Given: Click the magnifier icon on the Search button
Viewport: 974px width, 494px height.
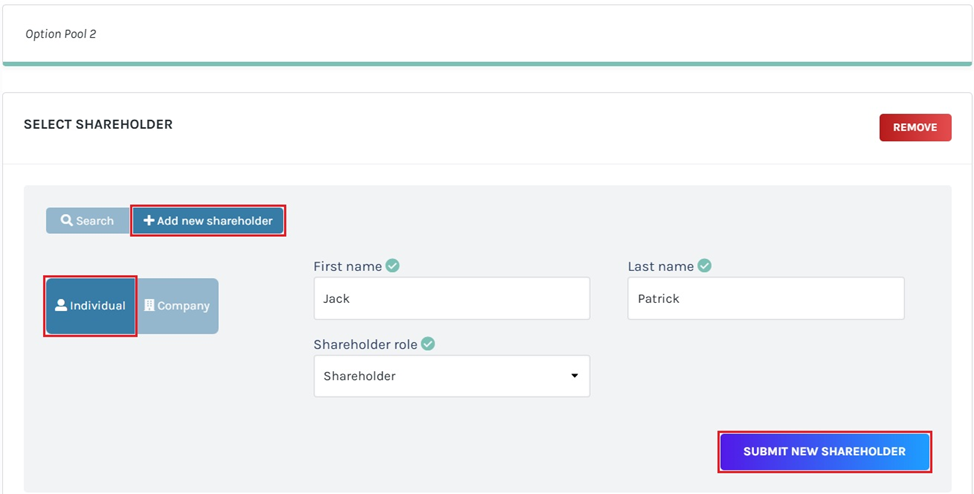Looking at the screenshot, I should (67, 221).
